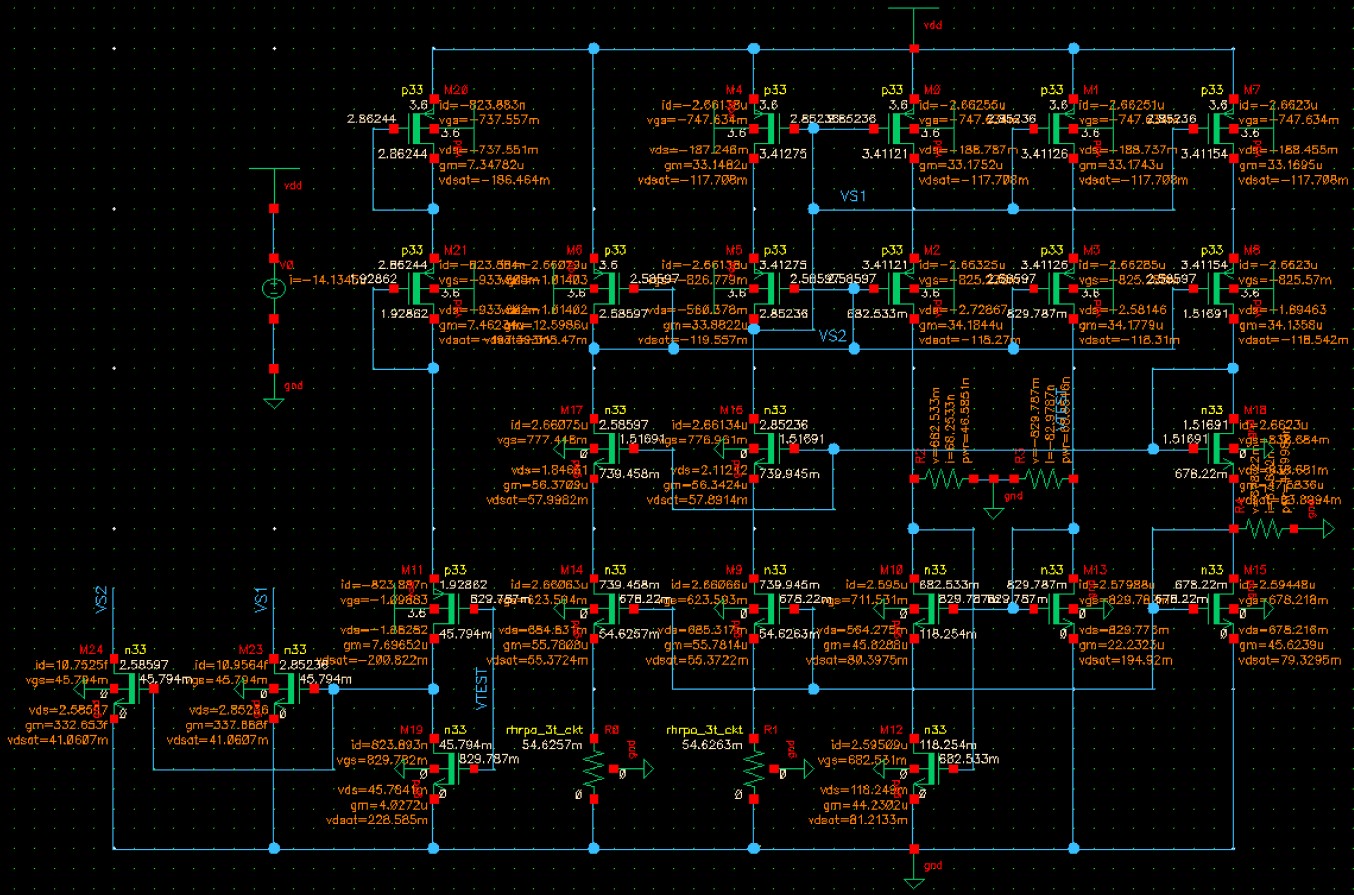Click R1's 54.6263m voltage value

point(712,745)
